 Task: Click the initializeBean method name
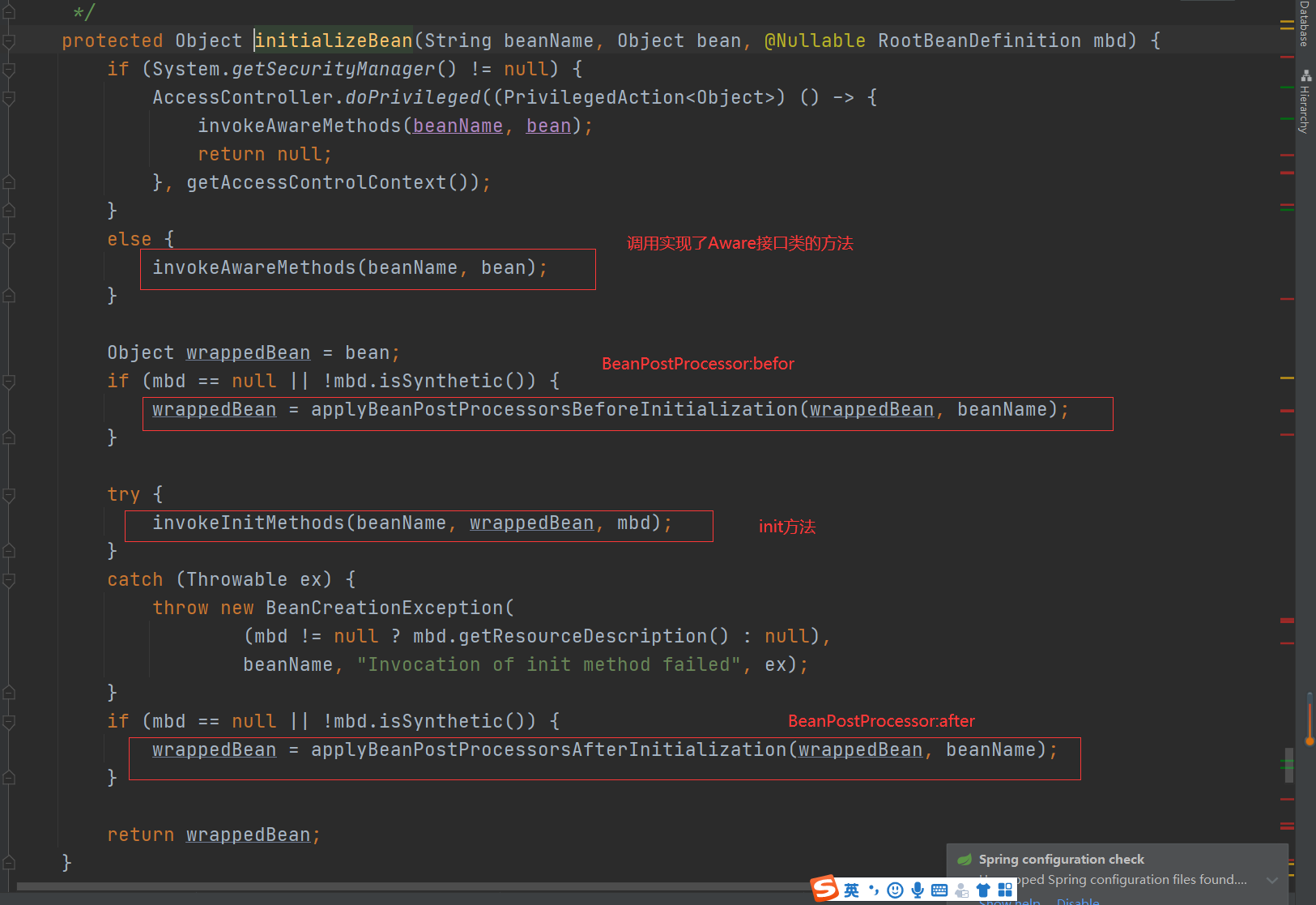tap(334, 41)
